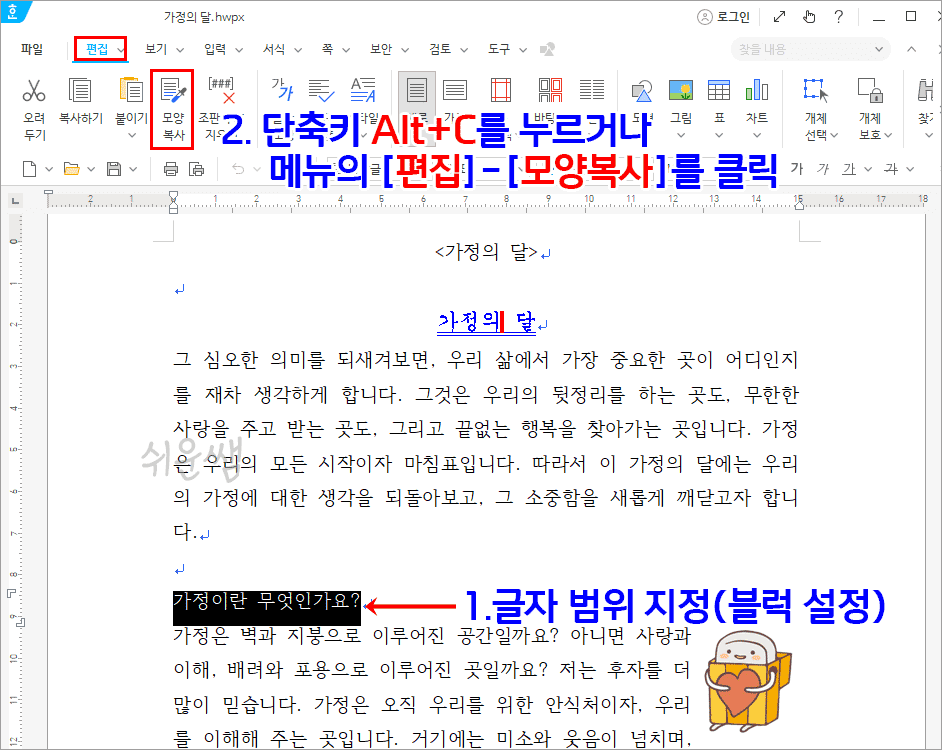This screenshot has height=750, width=942.
Task: Toggle italic formatting in the formatting row
Action: point(822,170)
